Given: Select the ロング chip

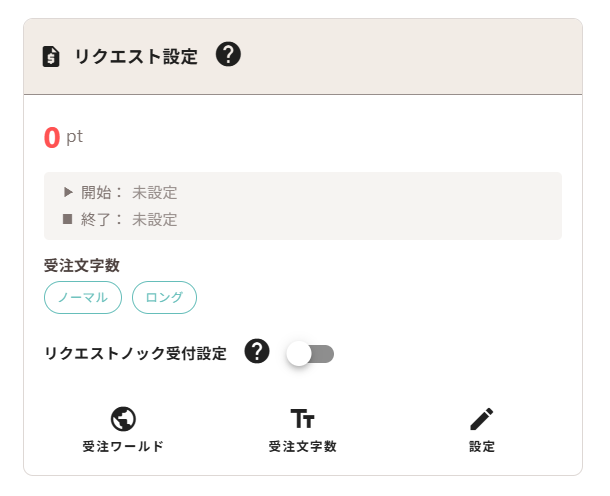Looking at the screenshot, I should tap(164, 298).
